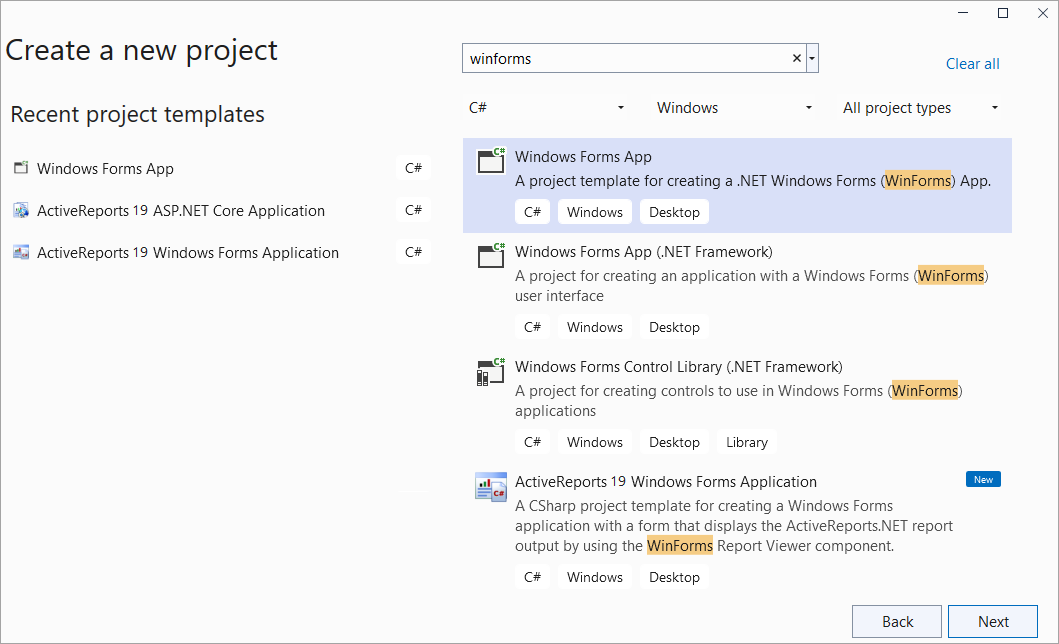Open the C# language filter dropdown
The width and height of the screenshot is (1059, 644).
tap(547, 108)
